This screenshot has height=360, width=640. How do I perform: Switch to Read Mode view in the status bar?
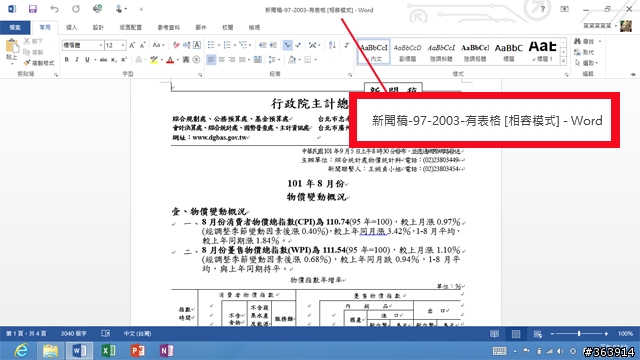[x=494, y=334]
